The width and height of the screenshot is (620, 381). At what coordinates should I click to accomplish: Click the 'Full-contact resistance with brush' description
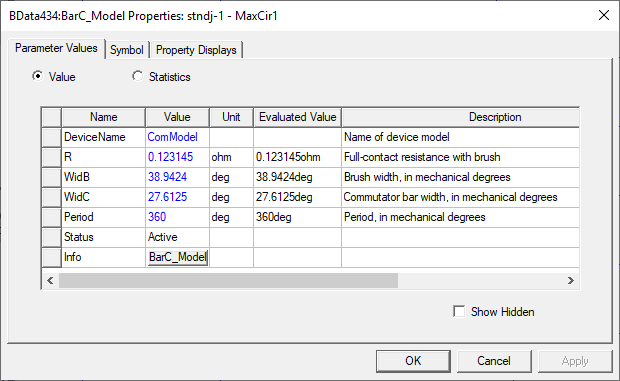pos(461,157)
